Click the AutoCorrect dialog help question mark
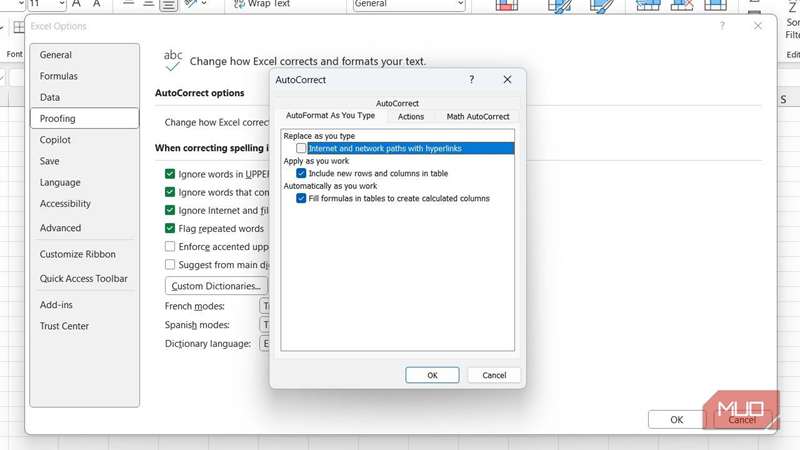Screen dimensions: 800x450 [x=472, y=80]
